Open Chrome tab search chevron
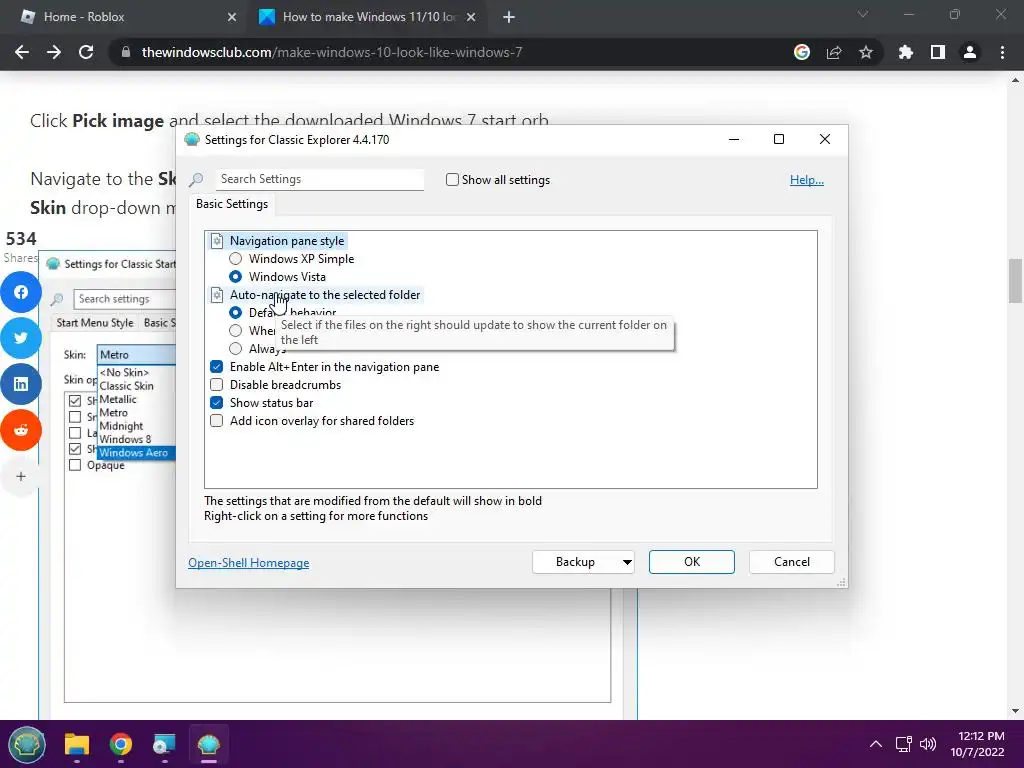The image size is (1024, 768). 863,14
